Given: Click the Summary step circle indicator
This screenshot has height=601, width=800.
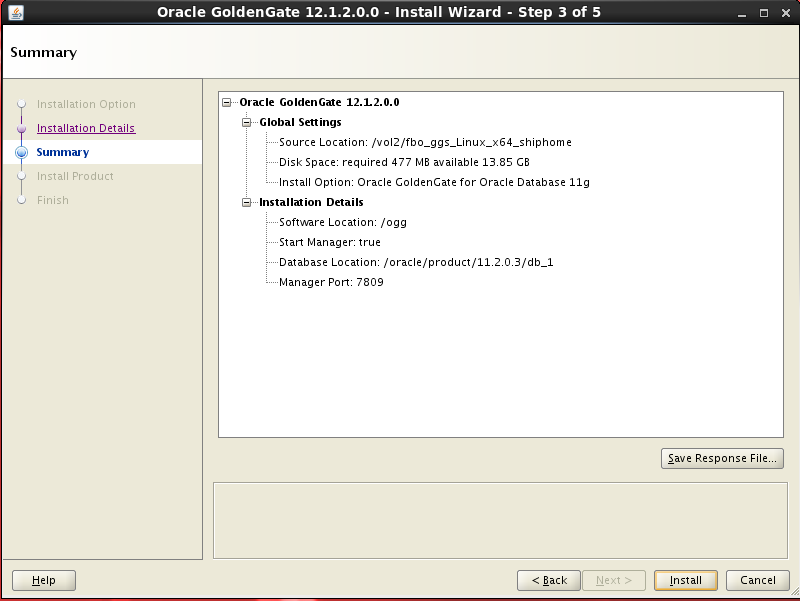Looking at the screenshot, I should click(21, 152).
